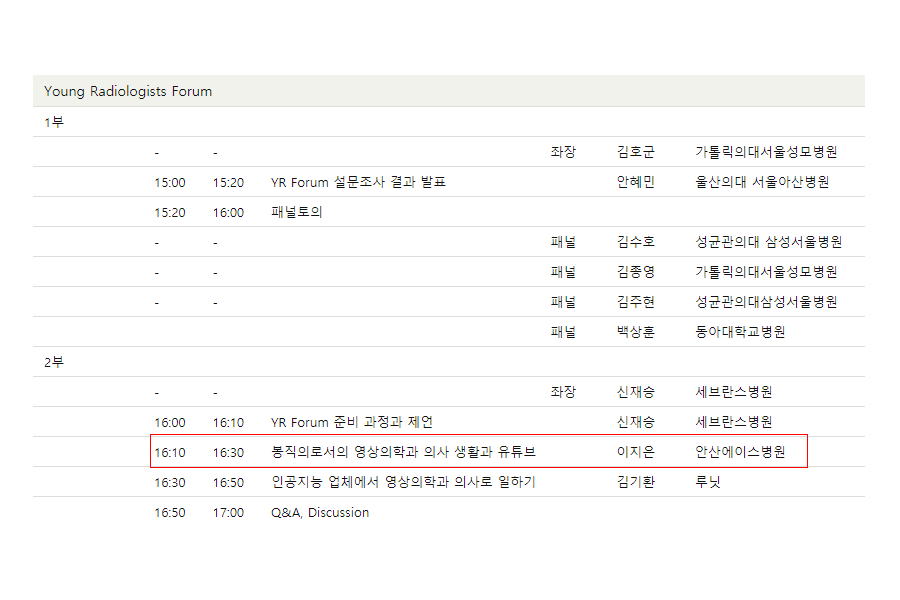
Task: Select the Q&A, Discussion row title
Action: 320,512
